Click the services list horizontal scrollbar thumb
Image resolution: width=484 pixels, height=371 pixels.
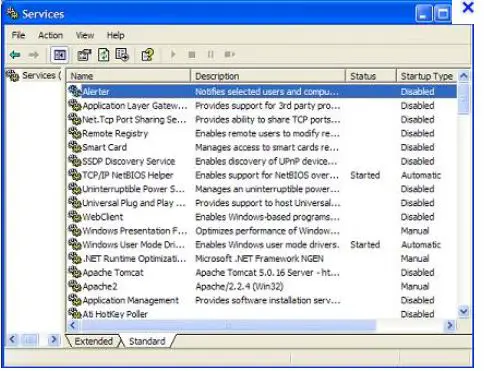coord(228,325)
